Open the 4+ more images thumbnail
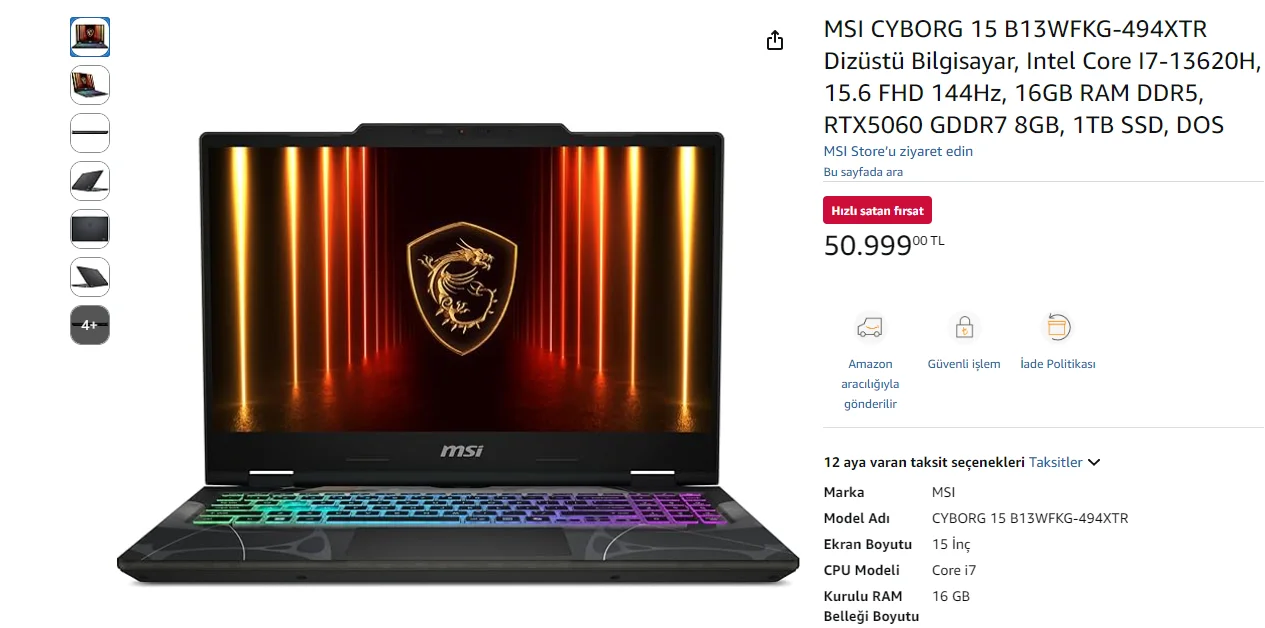Screen dimensions: 1265x628 (90, 325)
